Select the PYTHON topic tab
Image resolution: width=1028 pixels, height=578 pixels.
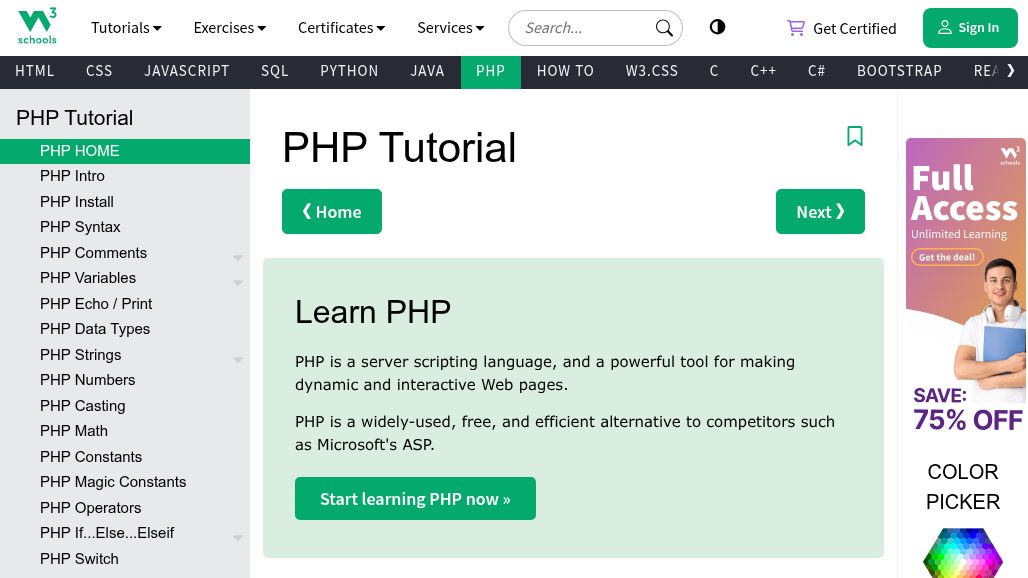tap(349, 71)
